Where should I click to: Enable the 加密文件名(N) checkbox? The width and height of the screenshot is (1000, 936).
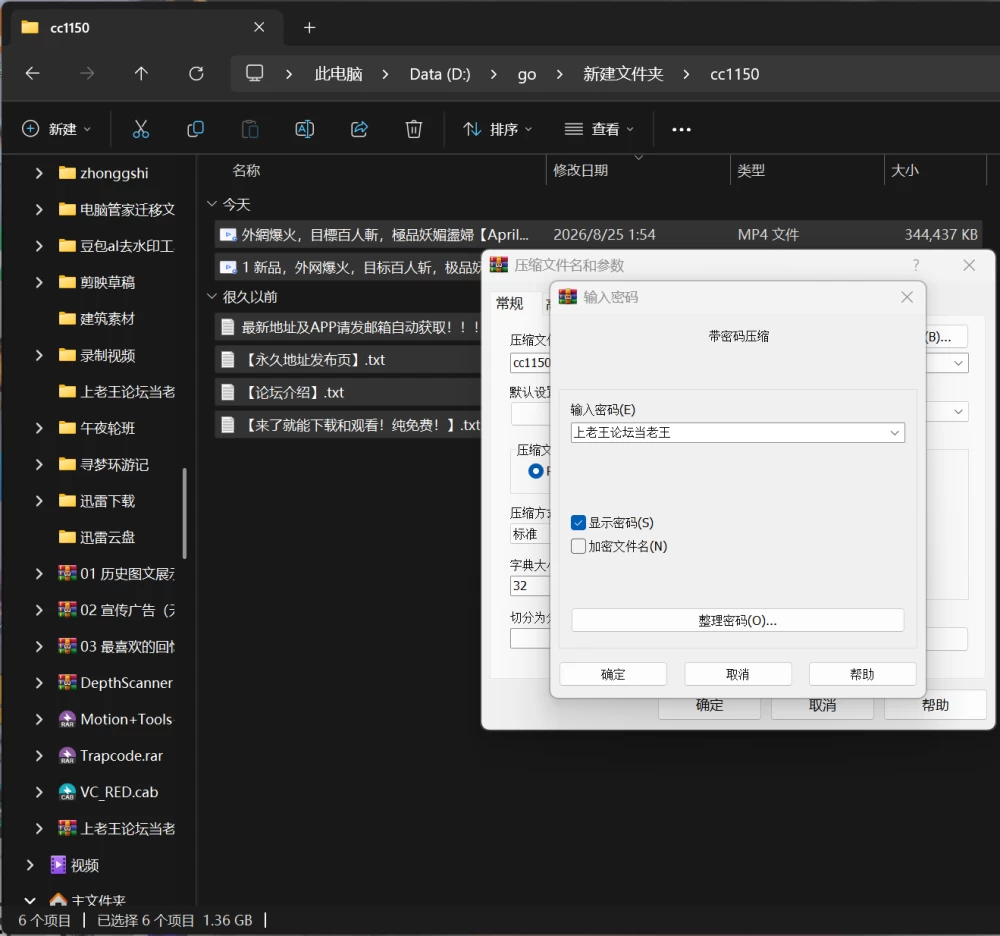(578, 546)
